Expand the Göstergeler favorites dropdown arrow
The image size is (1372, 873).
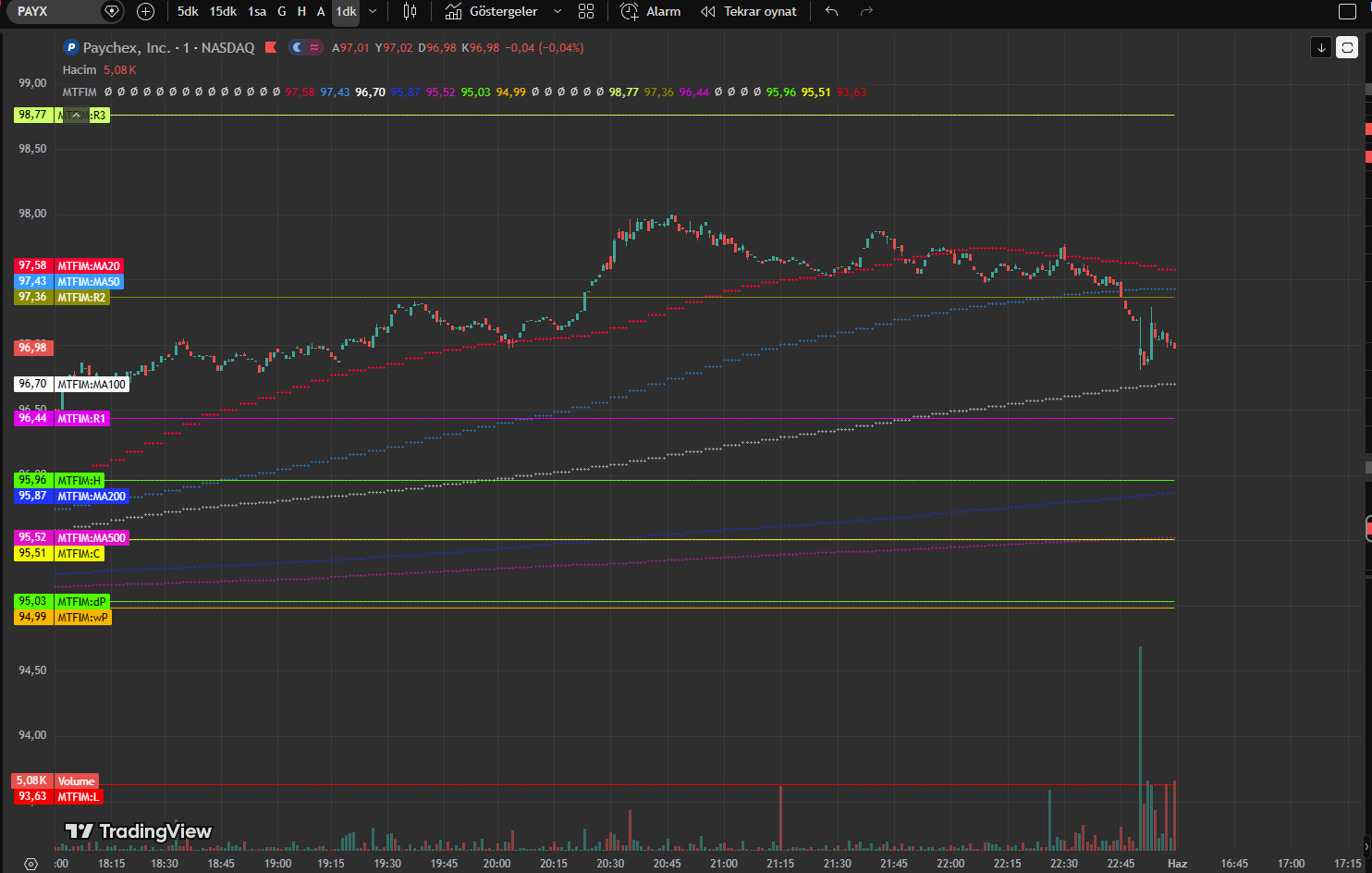(557, 12)
